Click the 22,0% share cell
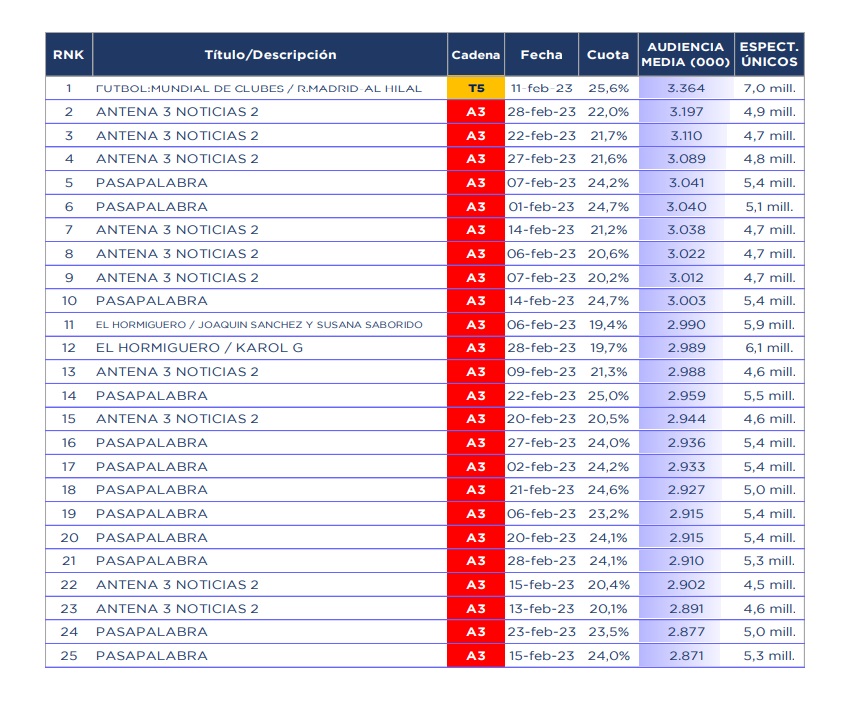The width and height of the screenshot is (861, 724). (x=608, y=112)
